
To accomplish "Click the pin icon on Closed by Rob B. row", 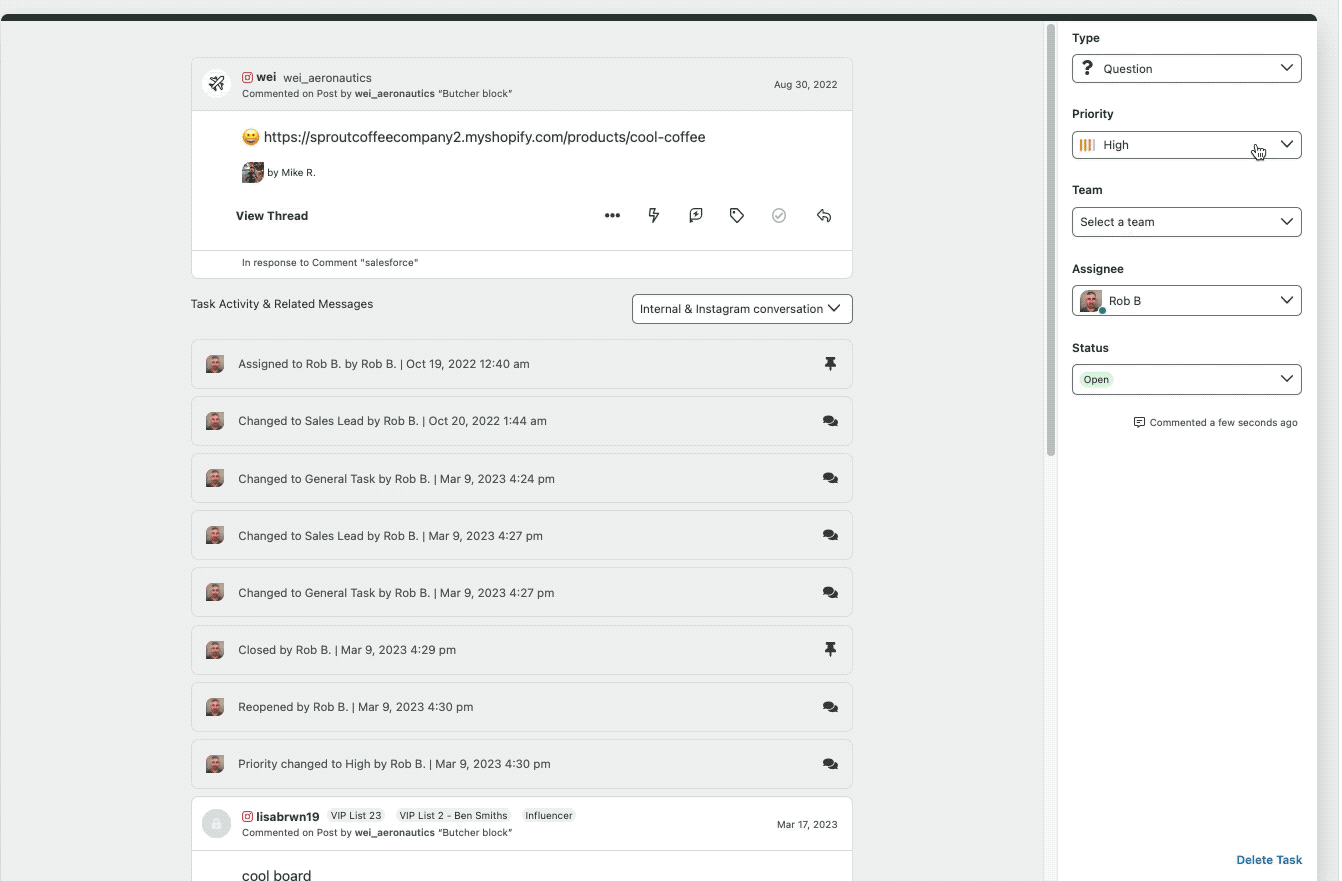I will click(830, 649).
